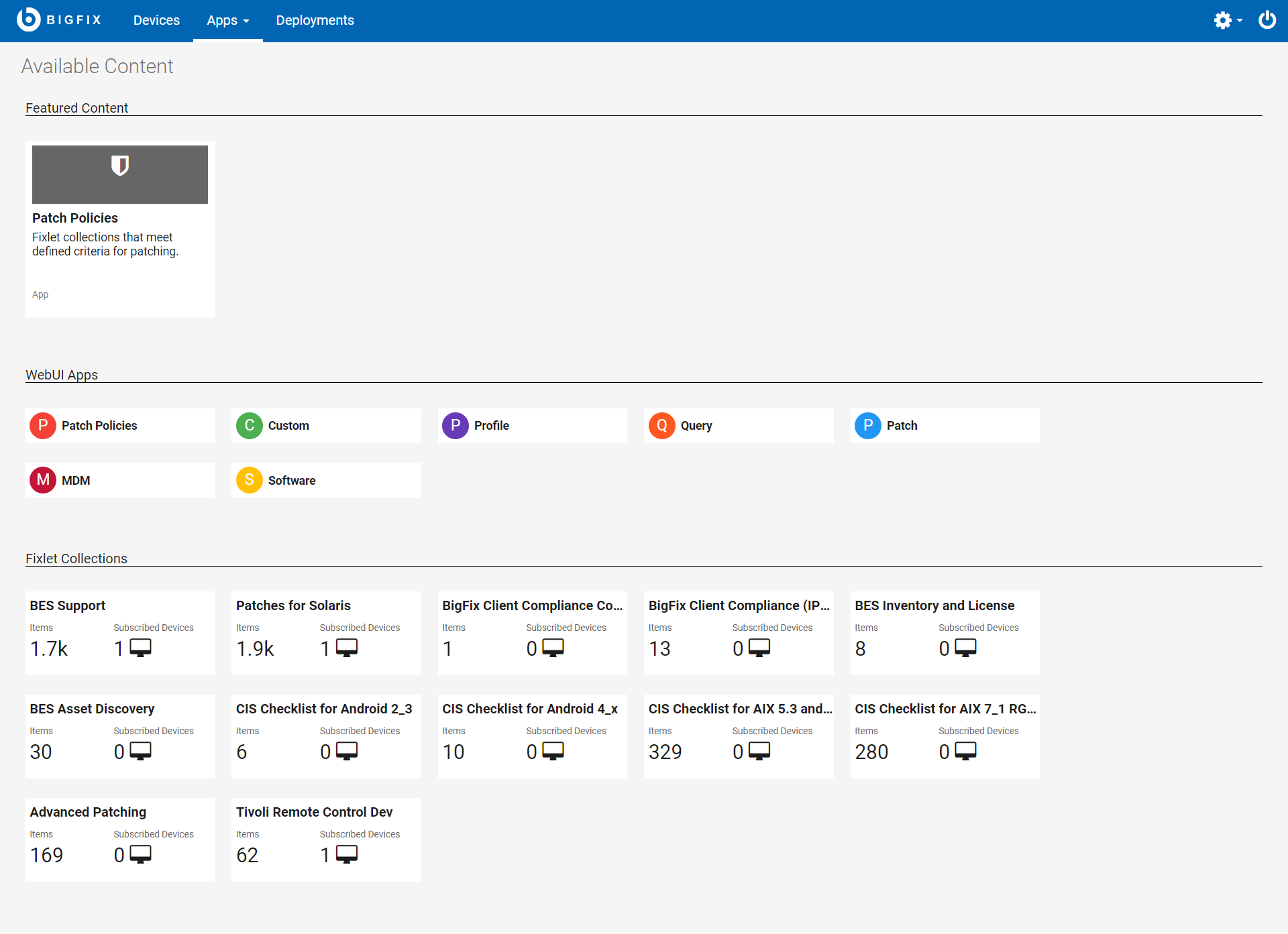The width and height of the screenshot is (1288, 934).
Task: Select the Query app Q icon
Action: point(662,425)
